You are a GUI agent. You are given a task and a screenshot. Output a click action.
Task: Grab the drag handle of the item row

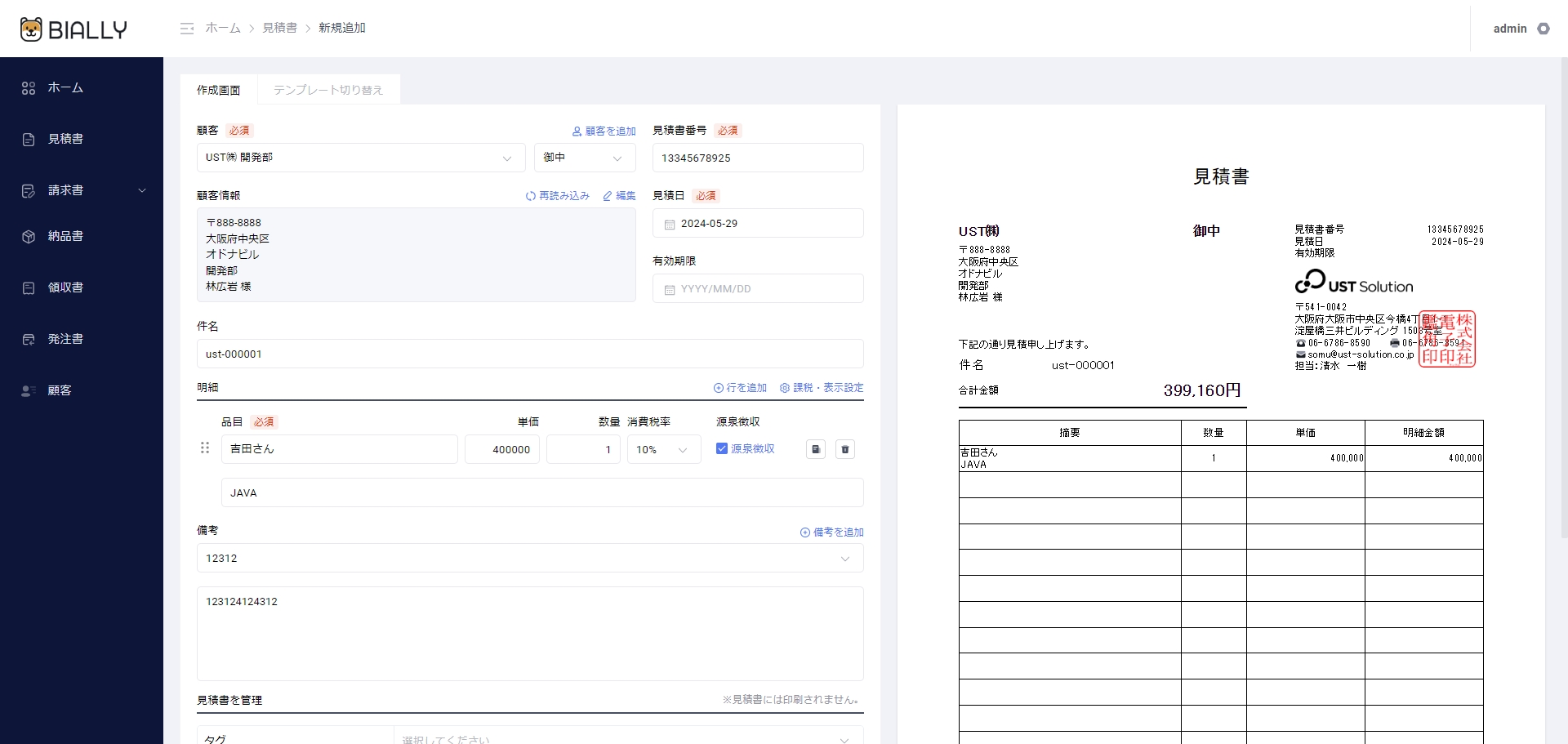point(205,448)
